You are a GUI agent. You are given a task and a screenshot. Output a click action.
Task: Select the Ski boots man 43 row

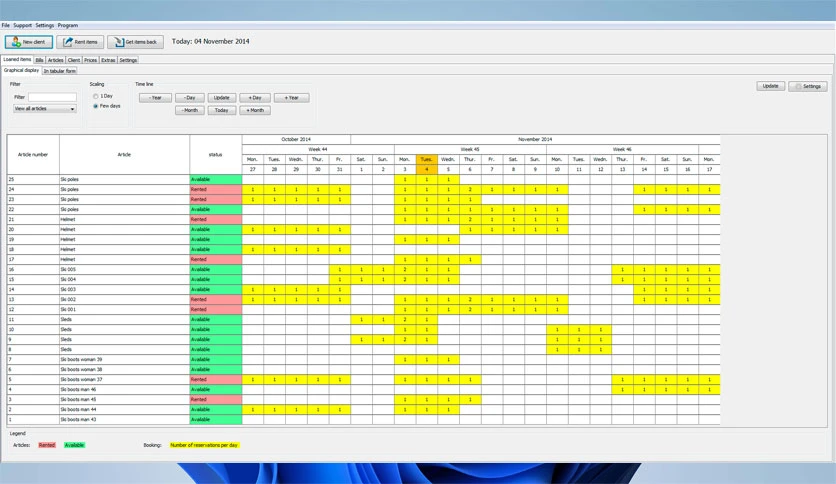click(364, 420)
